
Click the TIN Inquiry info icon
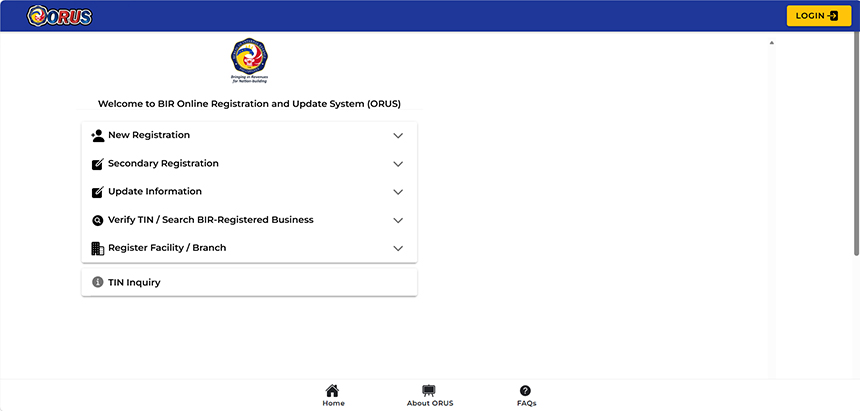[98, 282]
